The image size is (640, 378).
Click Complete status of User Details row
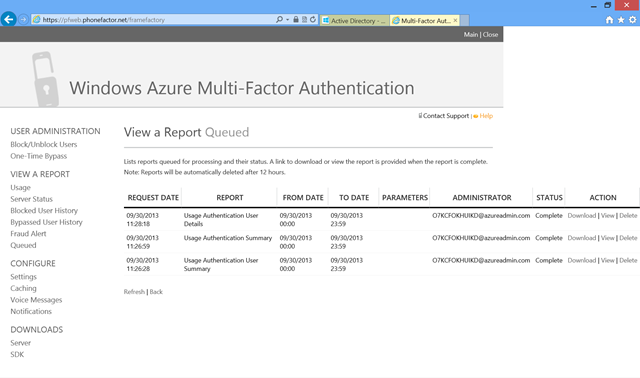549,216
